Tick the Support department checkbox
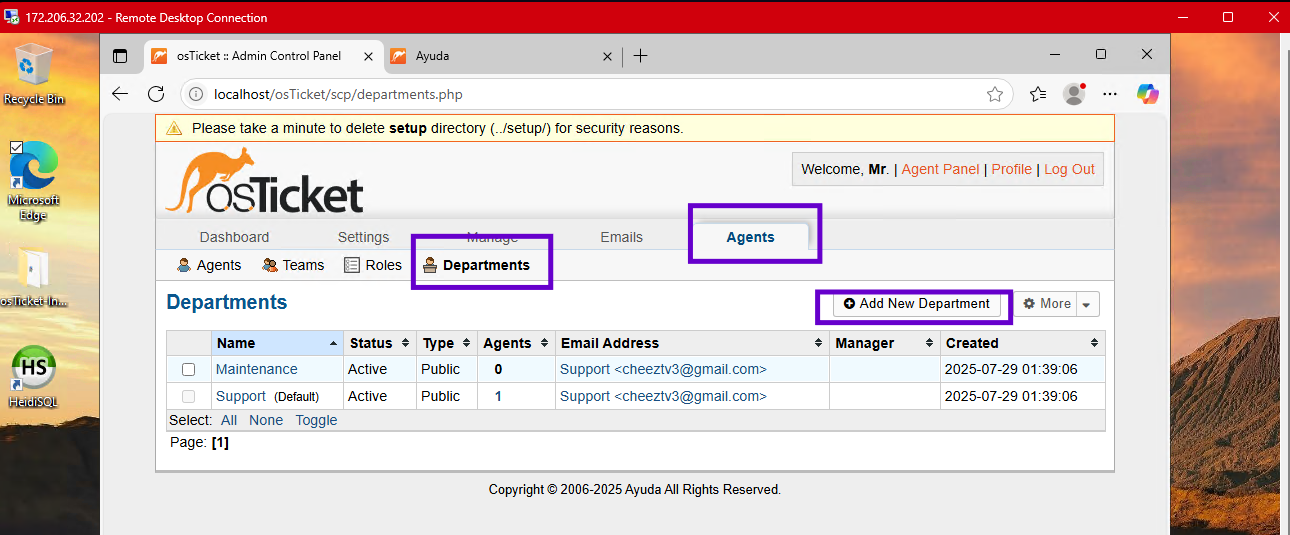 188,397
